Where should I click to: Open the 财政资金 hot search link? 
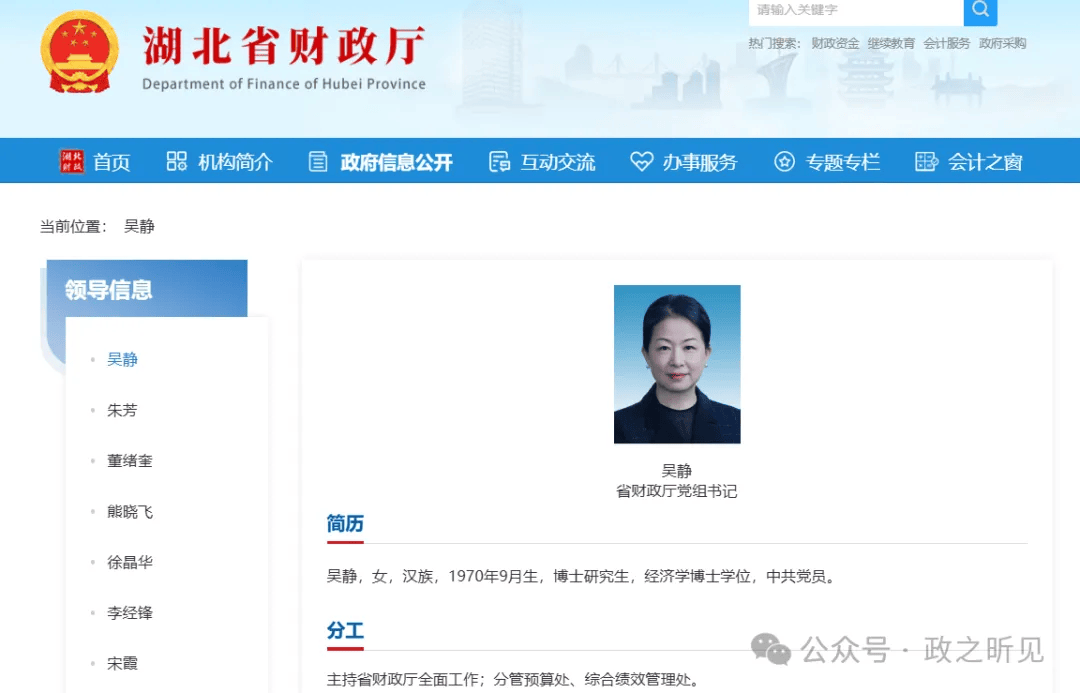click(834, 43)
